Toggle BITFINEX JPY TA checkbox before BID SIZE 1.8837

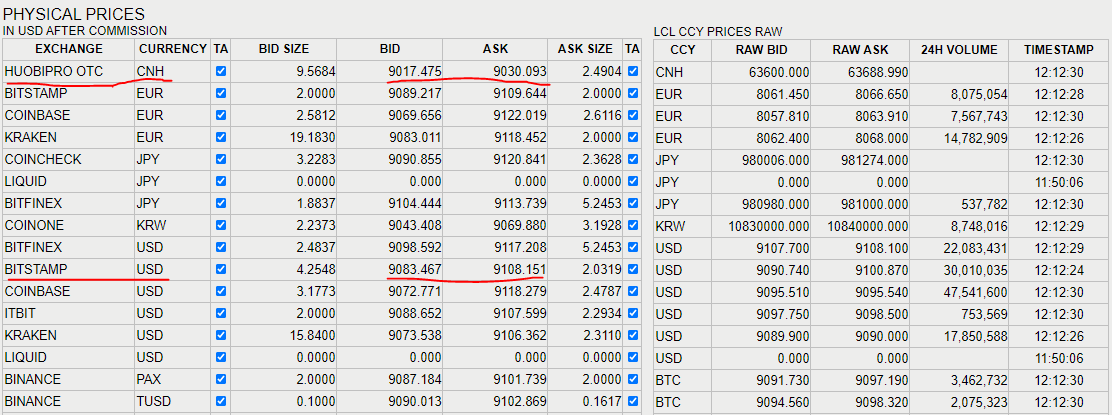[221, 203]
